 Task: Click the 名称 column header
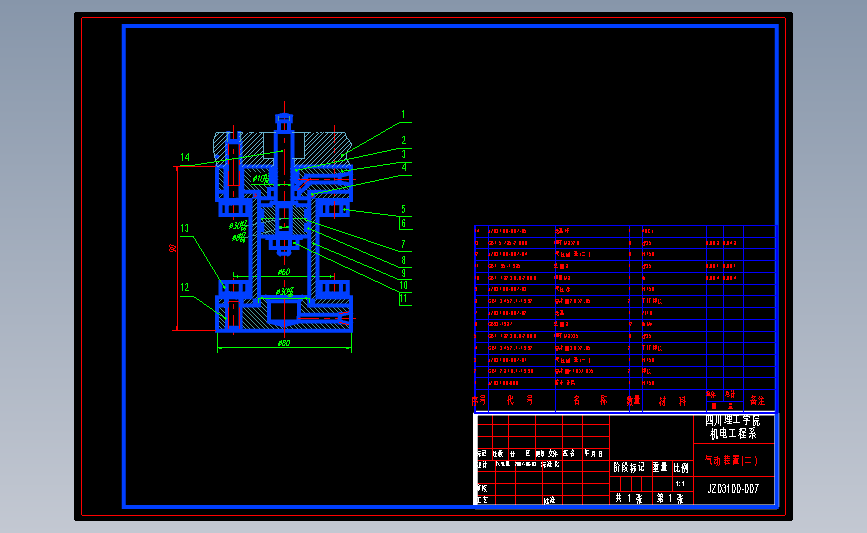(590, 400)
